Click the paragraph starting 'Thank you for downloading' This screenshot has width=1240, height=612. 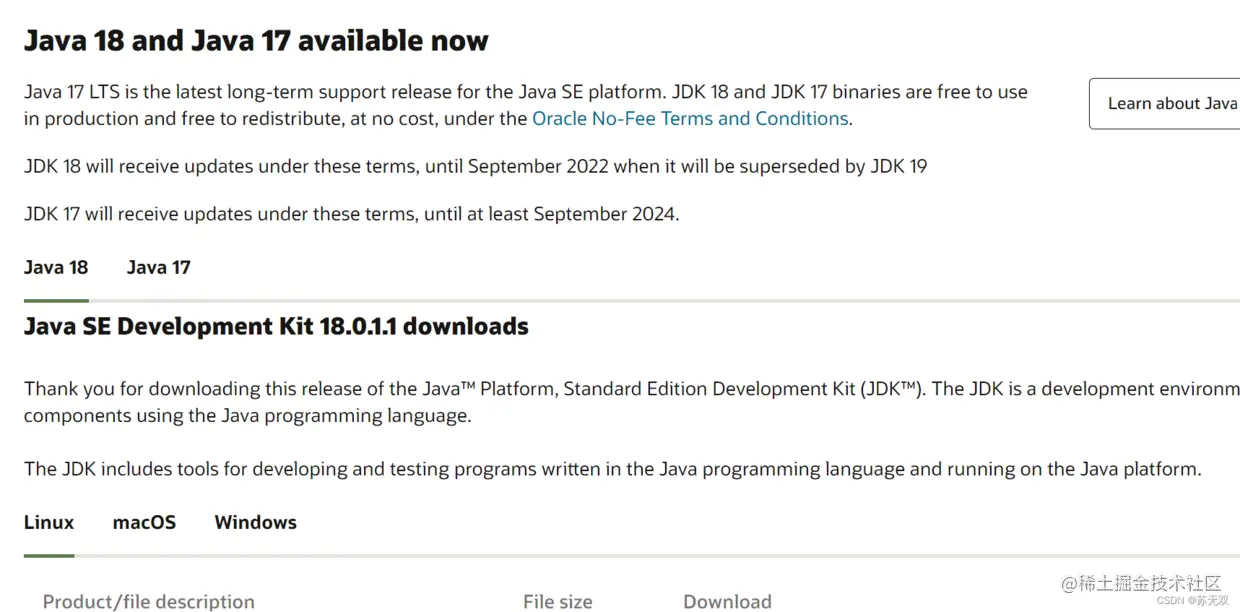click(x=632, y=402)
